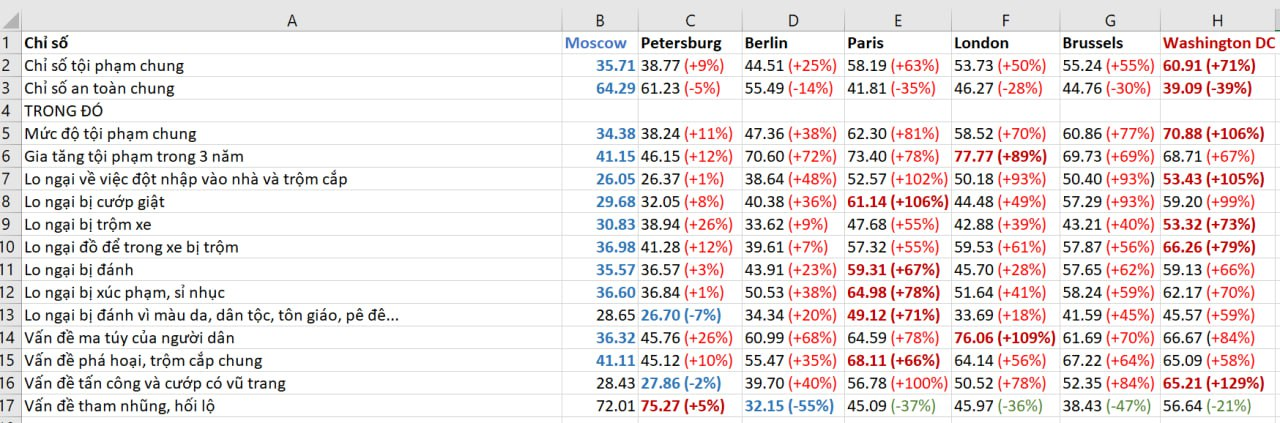Select row 4 header
The image size is (1280, 423).
click(9, 111)
